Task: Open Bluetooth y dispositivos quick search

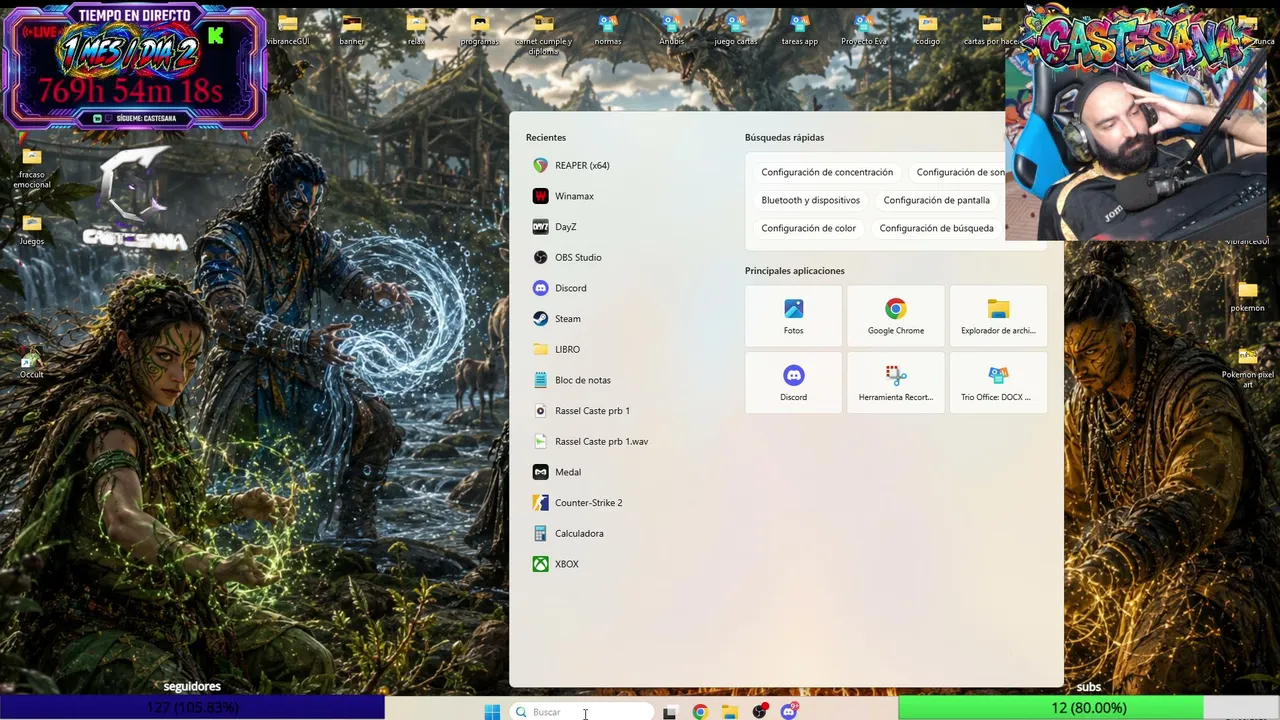Action: 810,201
